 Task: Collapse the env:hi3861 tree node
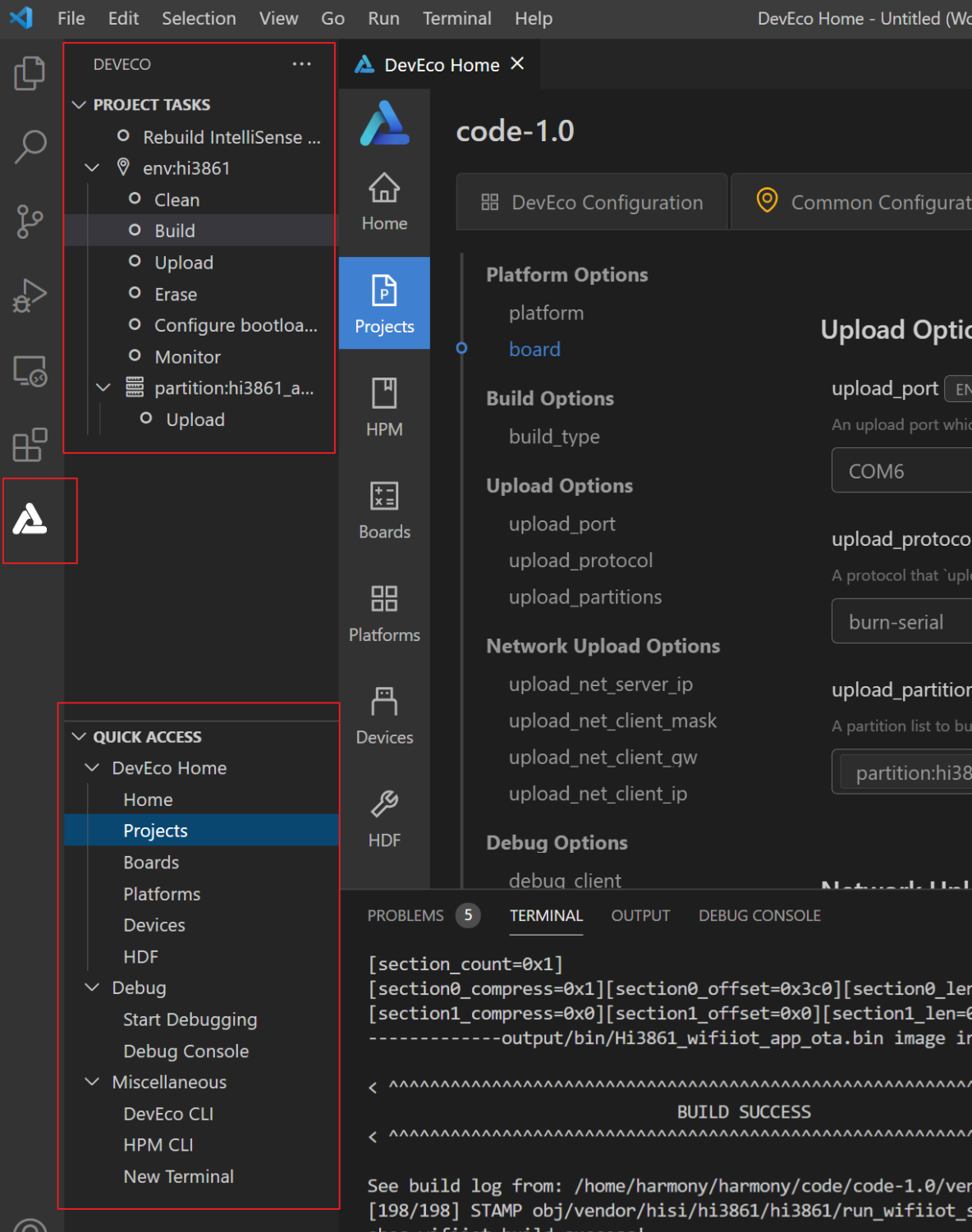point(92,168)
